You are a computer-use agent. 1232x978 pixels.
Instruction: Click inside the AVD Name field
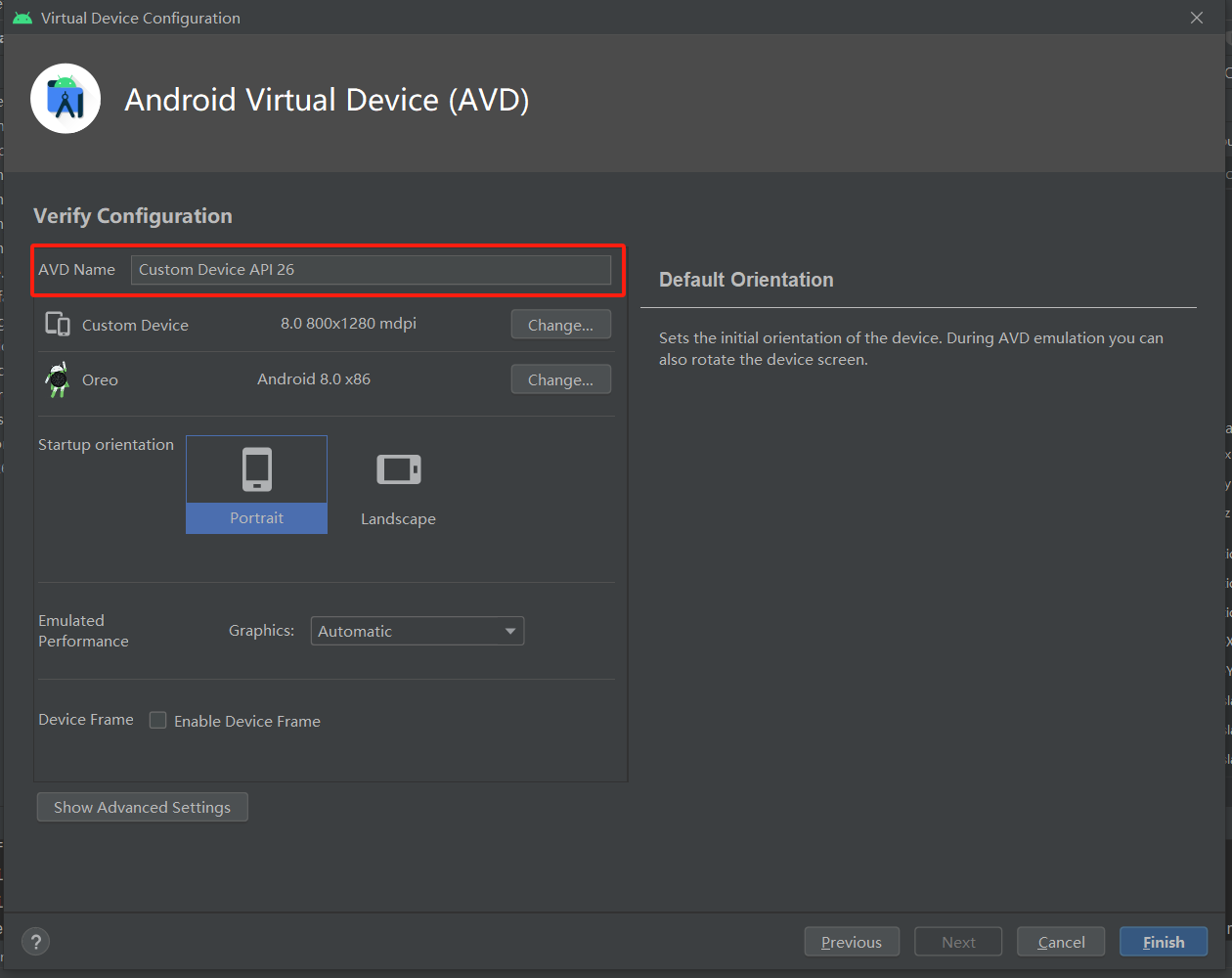(x=371, y=270)
